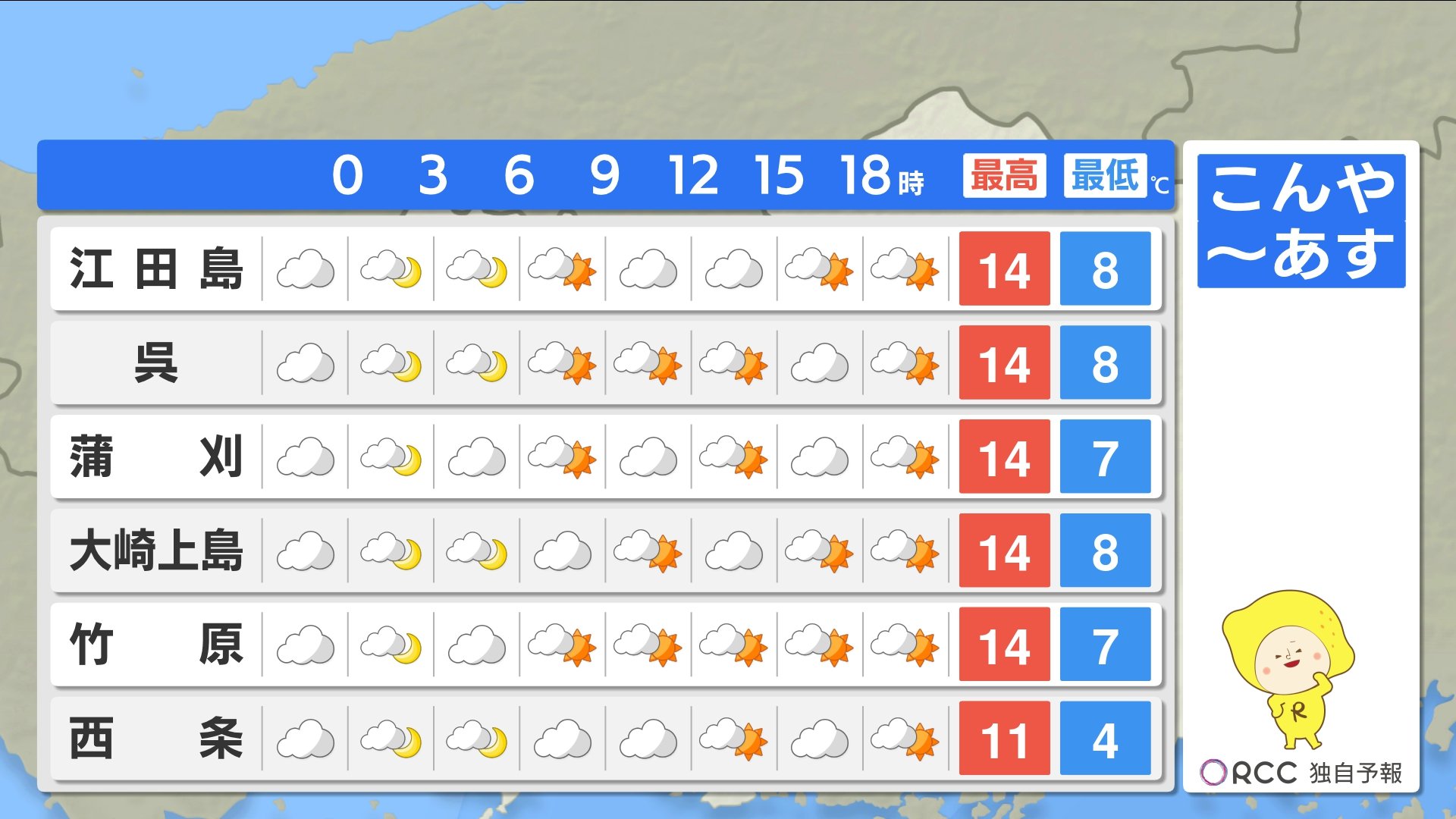Click the 12 hour column header

coord(692,176)
